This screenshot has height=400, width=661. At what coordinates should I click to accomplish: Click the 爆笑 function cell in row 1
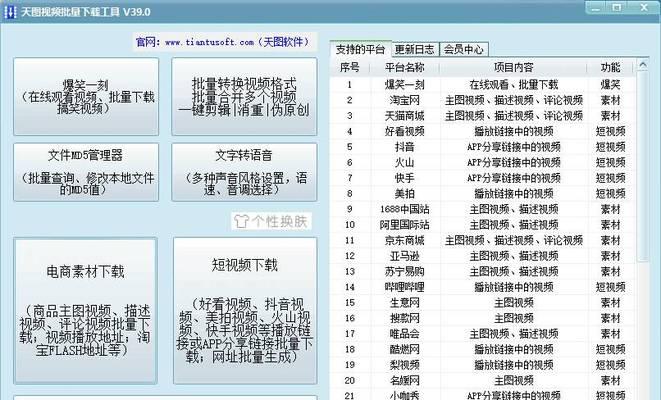click(610, 85)
